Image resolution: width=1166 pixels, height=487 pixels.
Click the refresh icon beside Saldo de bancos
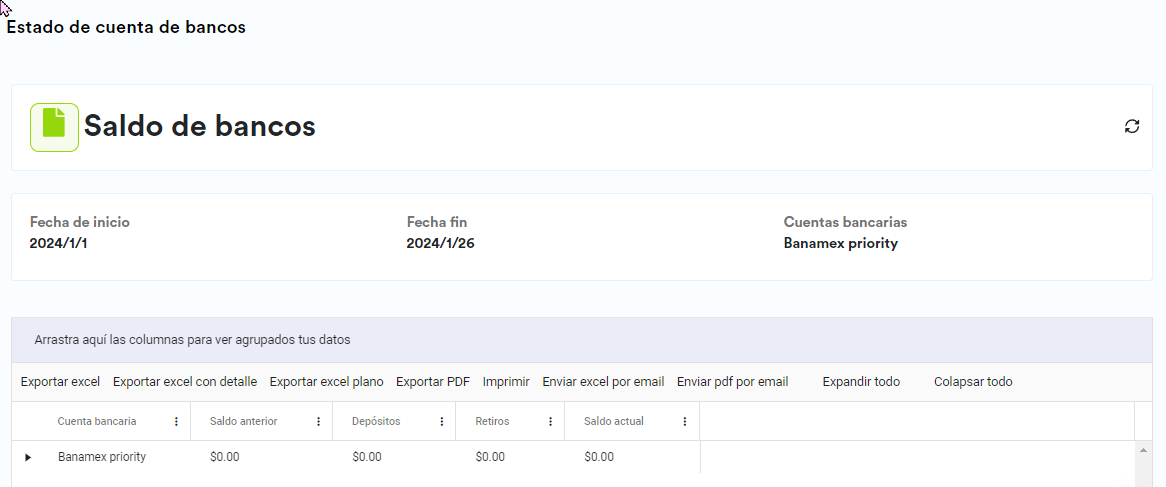pyautogui.click(x=1132, y=126)
